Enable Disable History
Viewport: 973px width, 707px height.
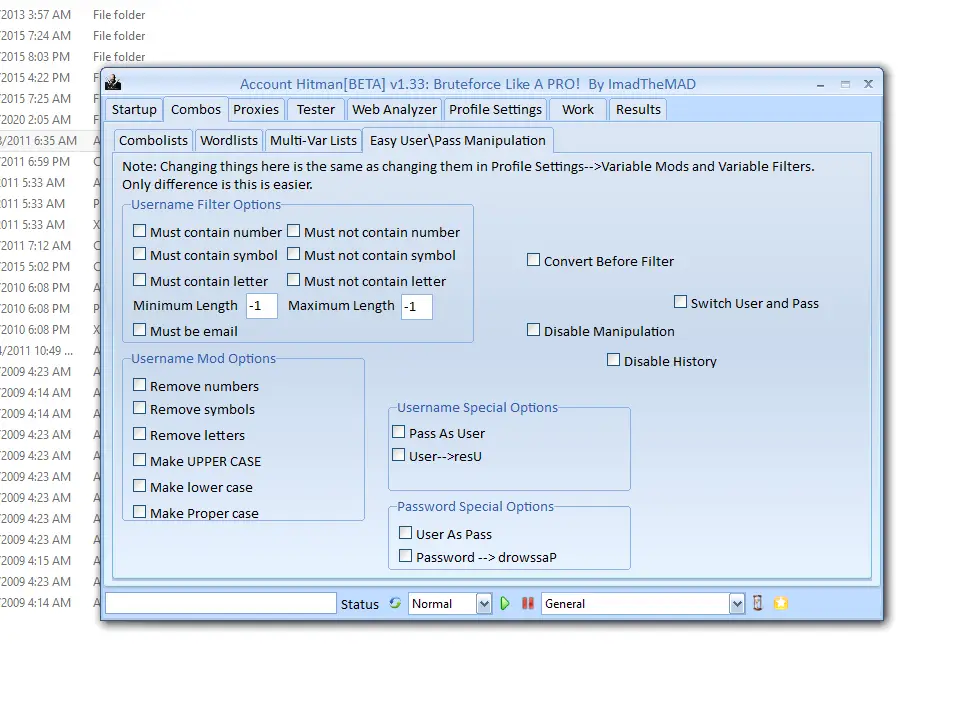click(613, 360)
